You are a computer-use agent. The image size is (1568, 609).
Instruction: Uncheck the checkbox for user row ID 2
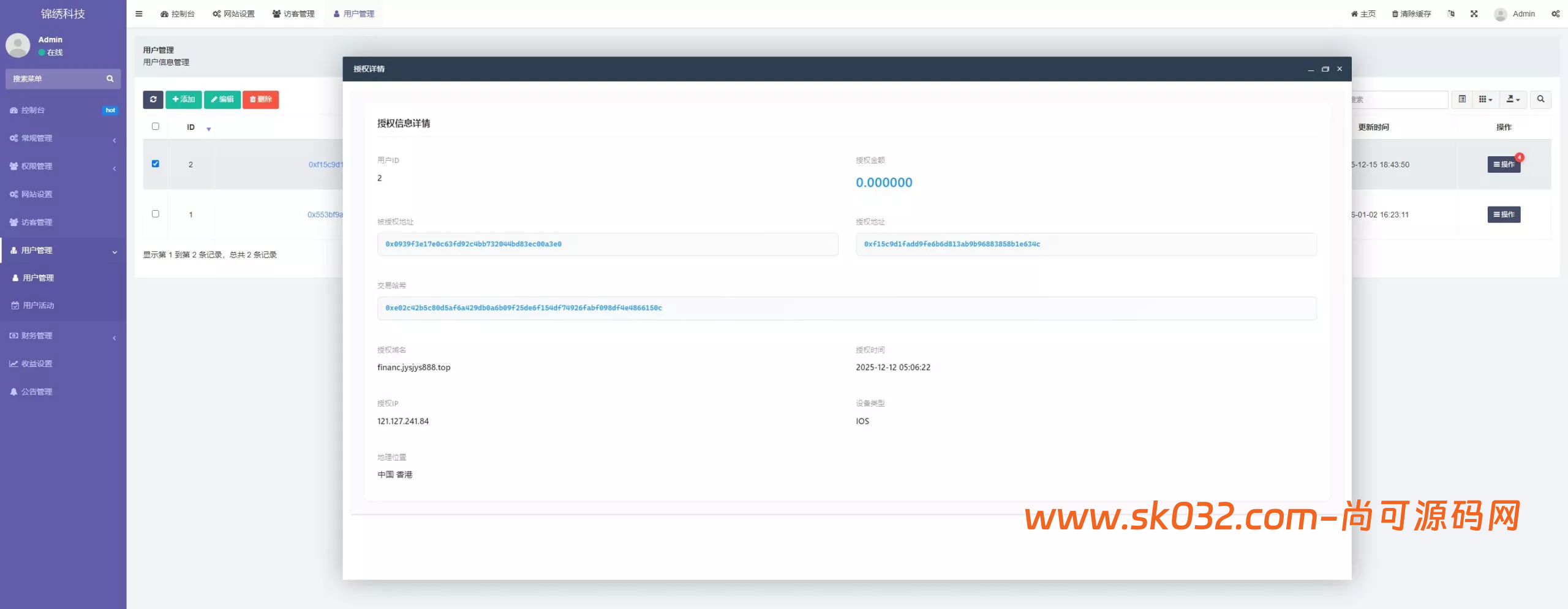coord(156,164)
